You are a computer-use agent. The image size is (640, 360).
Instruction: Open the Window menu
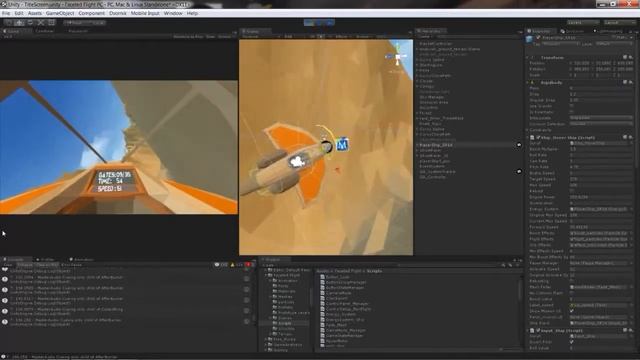(x=173, y=13)
